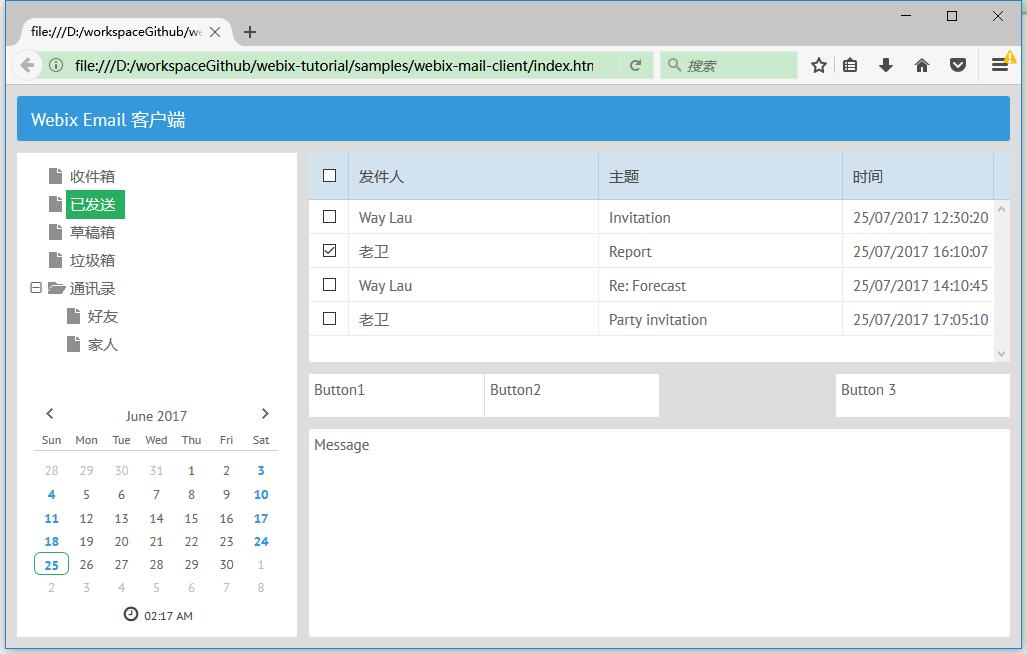The image size is (1027, 654).
Task: Select the 垃圾箱 folder
Action: coord(92,261)
